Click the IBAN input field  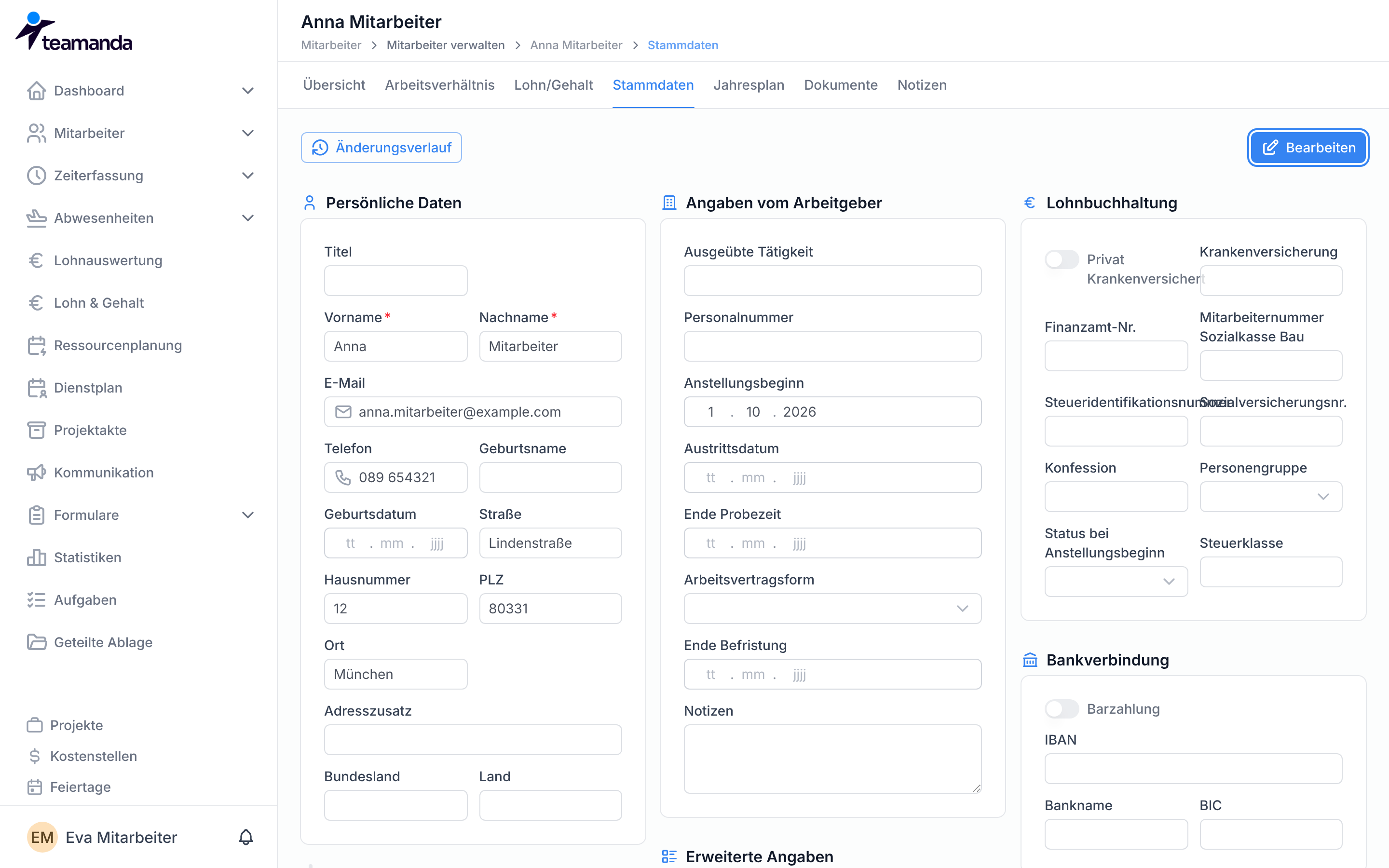1193,769
